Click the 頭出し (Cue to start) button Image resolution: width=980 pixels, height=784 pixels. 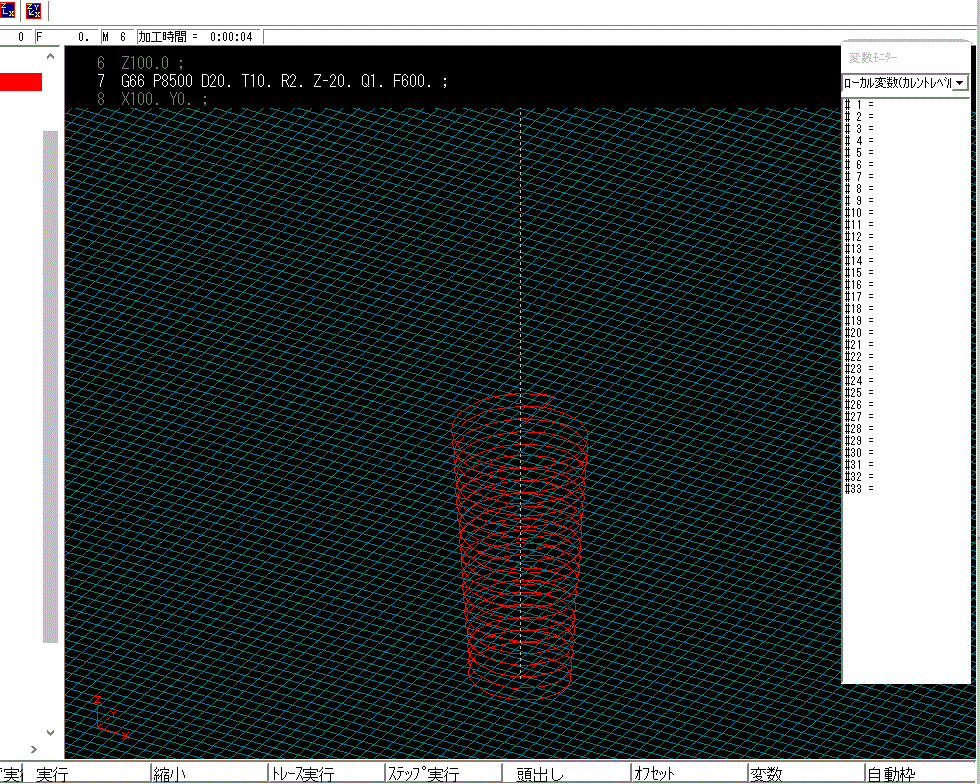(x=567, y=774)
